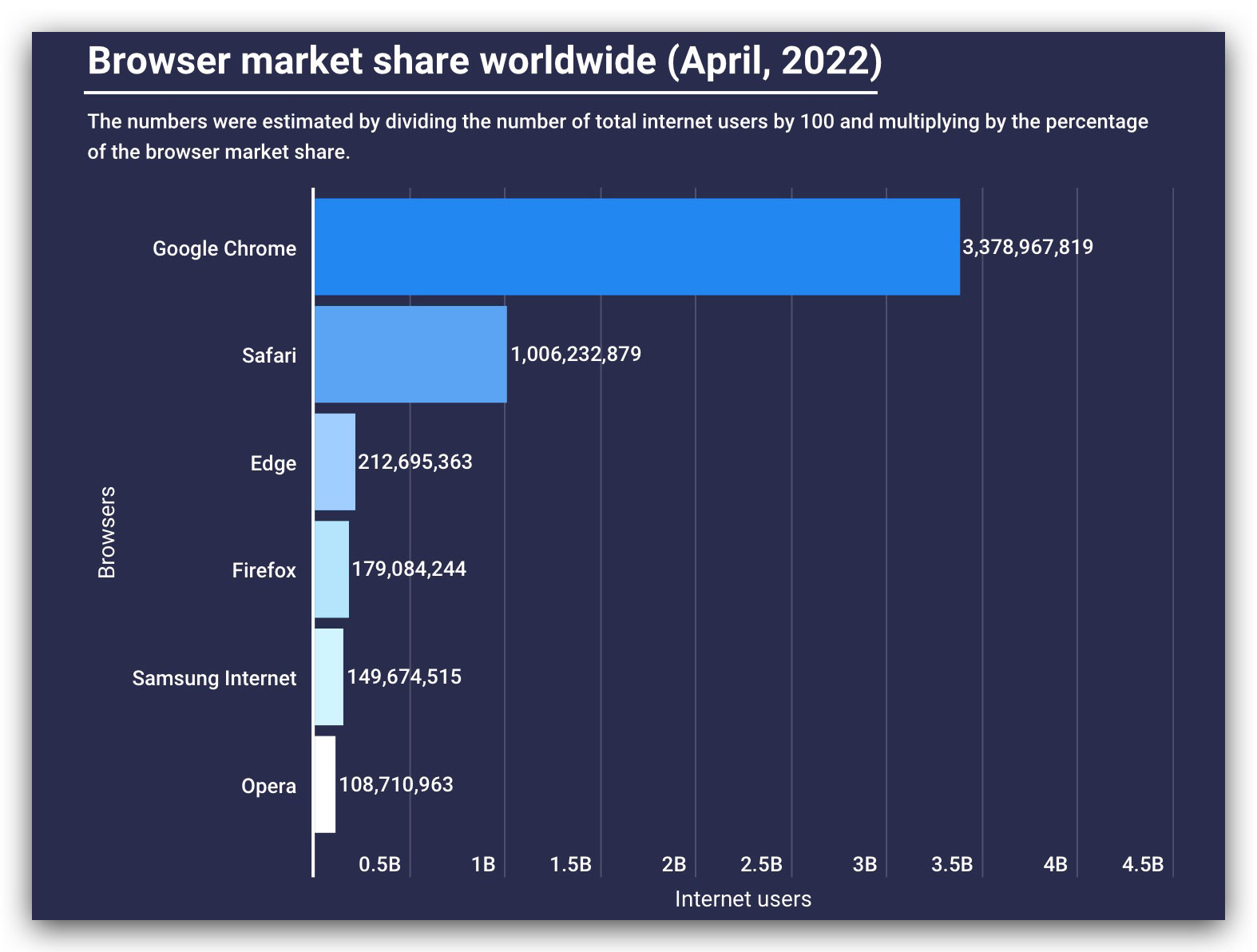Image resolution: width=1257 pixels, height=952 pixels.
Task: Click the Firefox bar in chart
Action: point(331,569)
